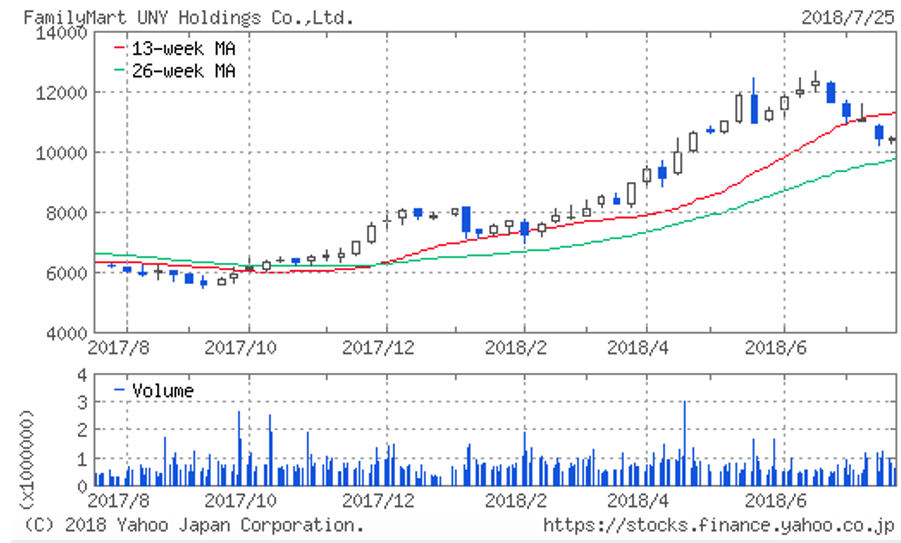Click the last candlestick at the chart's right edge
Screen dimensions: 901x543
(x=891, y=140)
